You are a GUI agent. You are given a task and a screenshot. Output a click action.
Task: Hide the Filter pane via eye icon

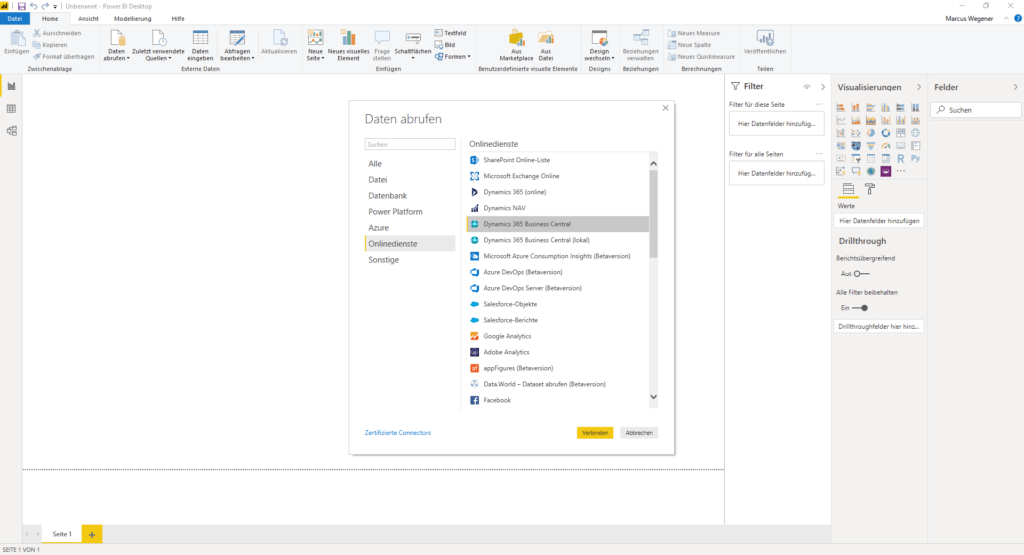coord(807,87)
